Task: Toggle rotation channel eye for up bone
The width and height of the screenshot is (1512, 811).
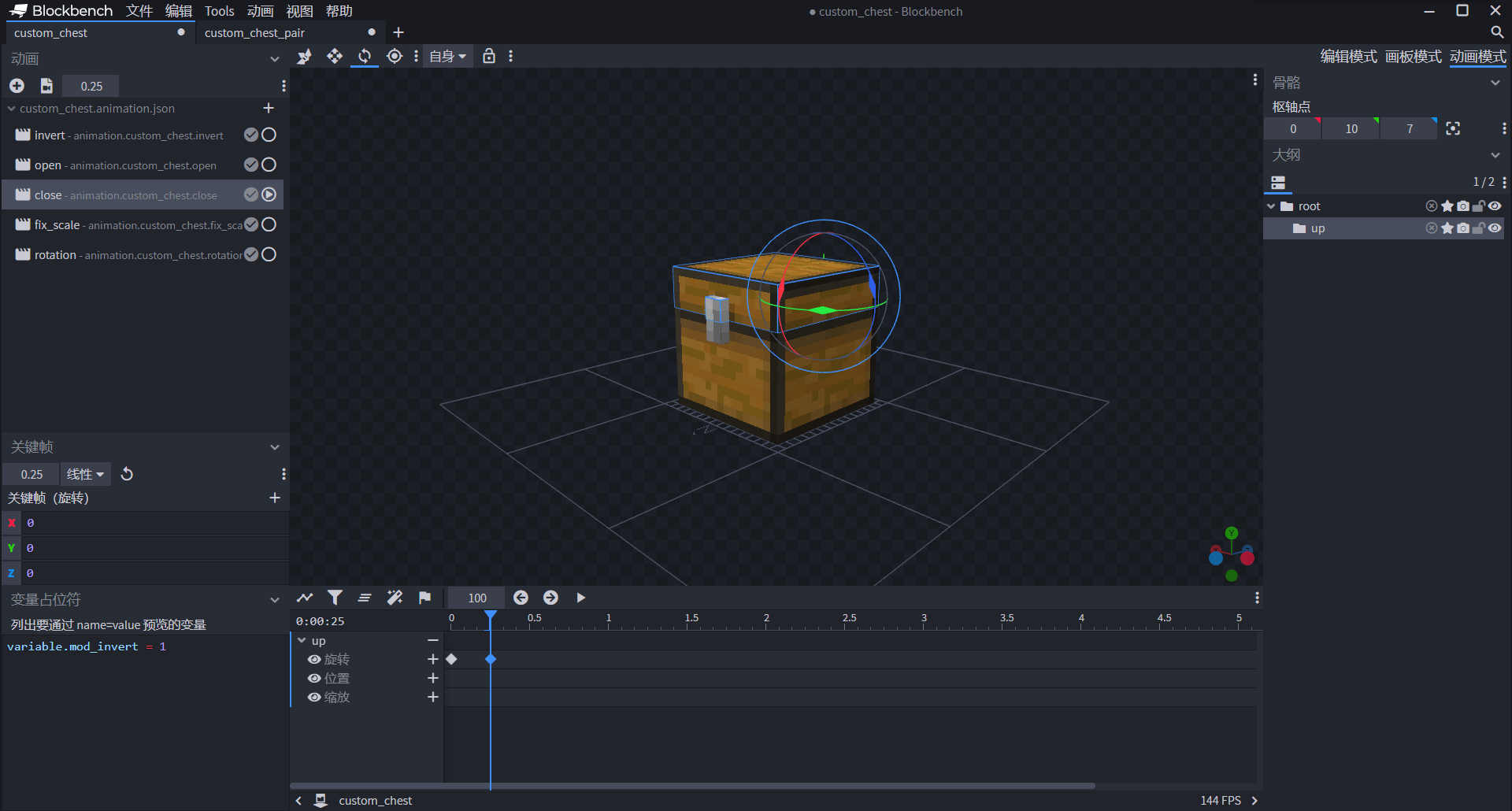Action: pos(314,659)
